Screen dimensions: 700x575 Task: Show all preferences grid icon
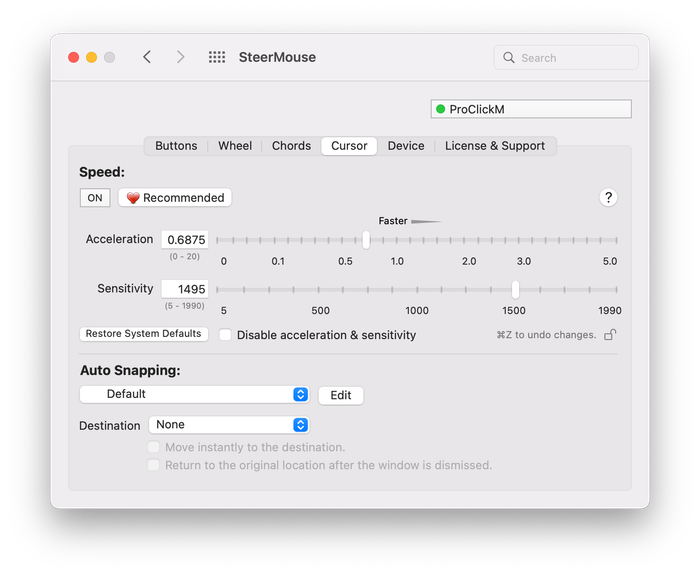click(217, 57)
